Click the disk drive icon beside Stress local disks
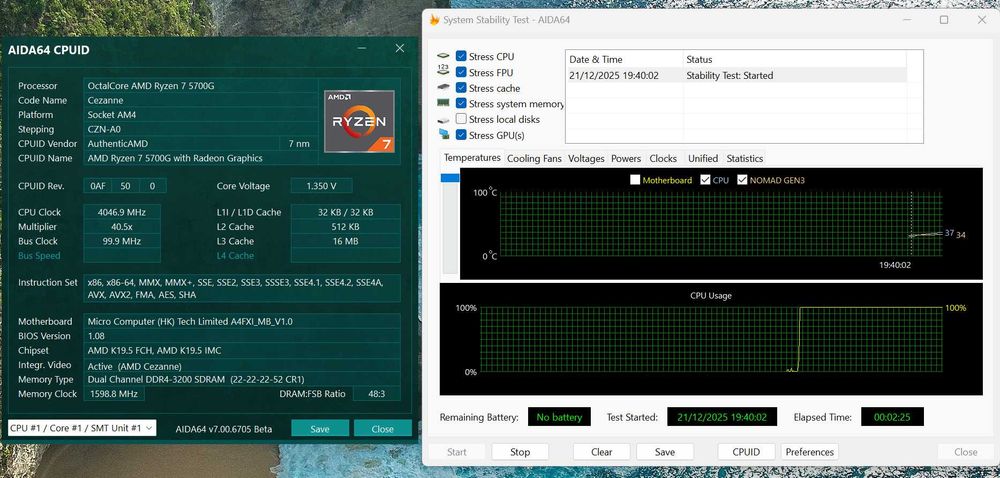This screenshot has height=478, width=1000. tap(443, 119)
